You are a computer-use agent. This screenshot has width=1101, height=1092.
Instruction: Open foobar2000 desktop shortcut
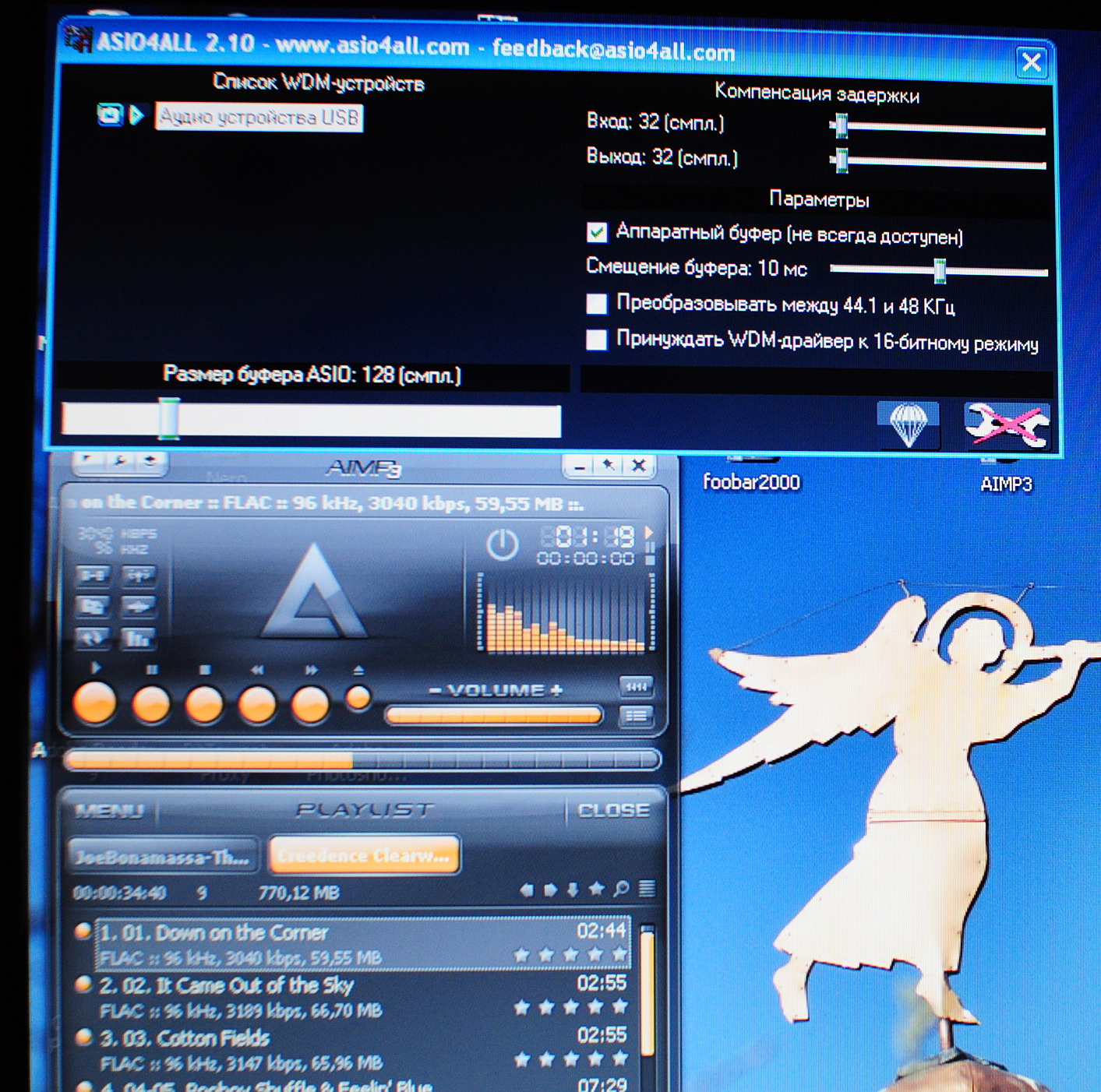tap(751, 482)
